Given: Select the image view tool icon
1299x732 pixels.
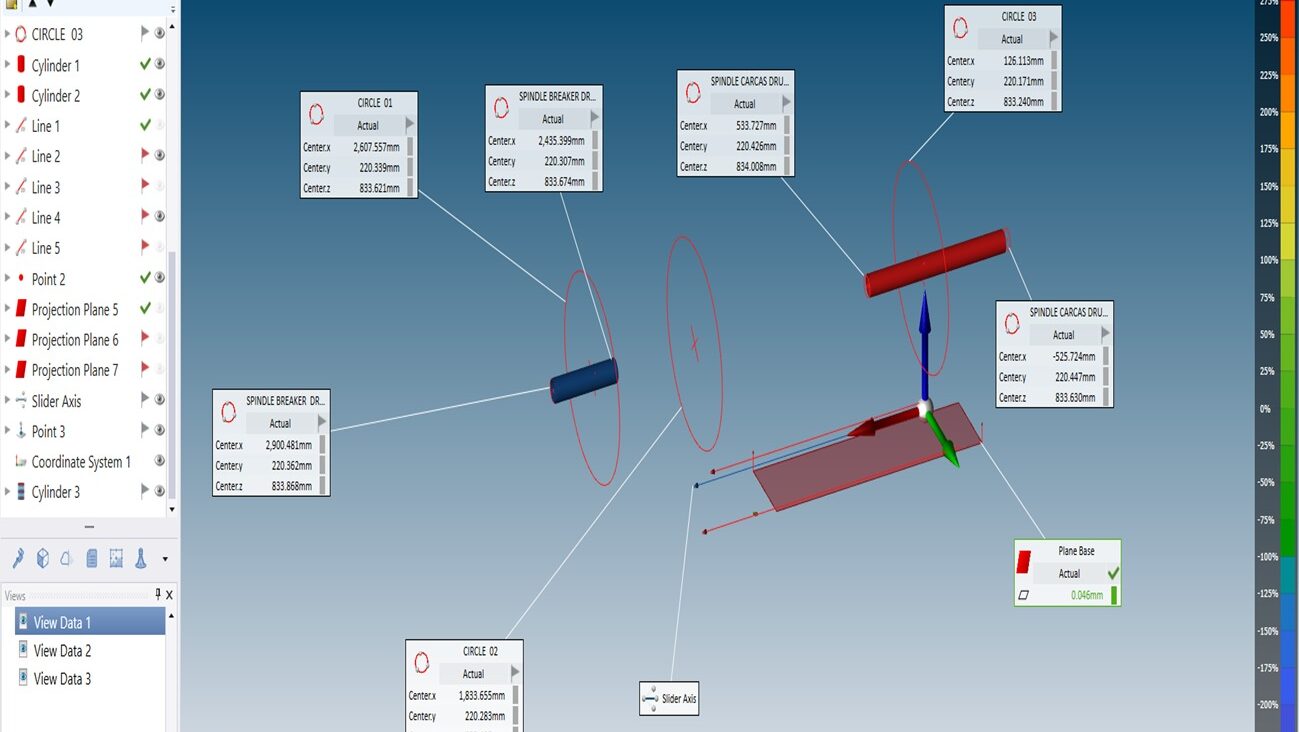Looking at the screenshot, I should click(x=116, y=559).
